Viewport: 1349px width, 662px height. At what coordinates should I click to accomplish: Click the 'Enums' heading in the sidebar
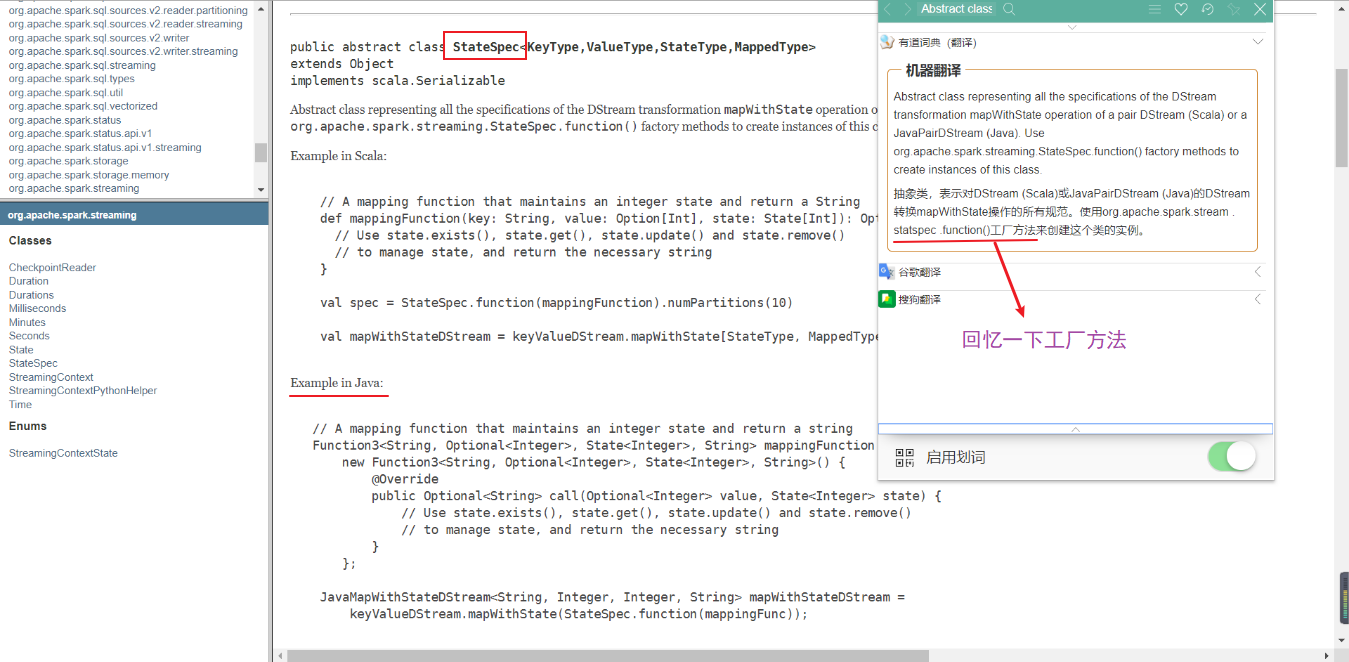point(28,426)
